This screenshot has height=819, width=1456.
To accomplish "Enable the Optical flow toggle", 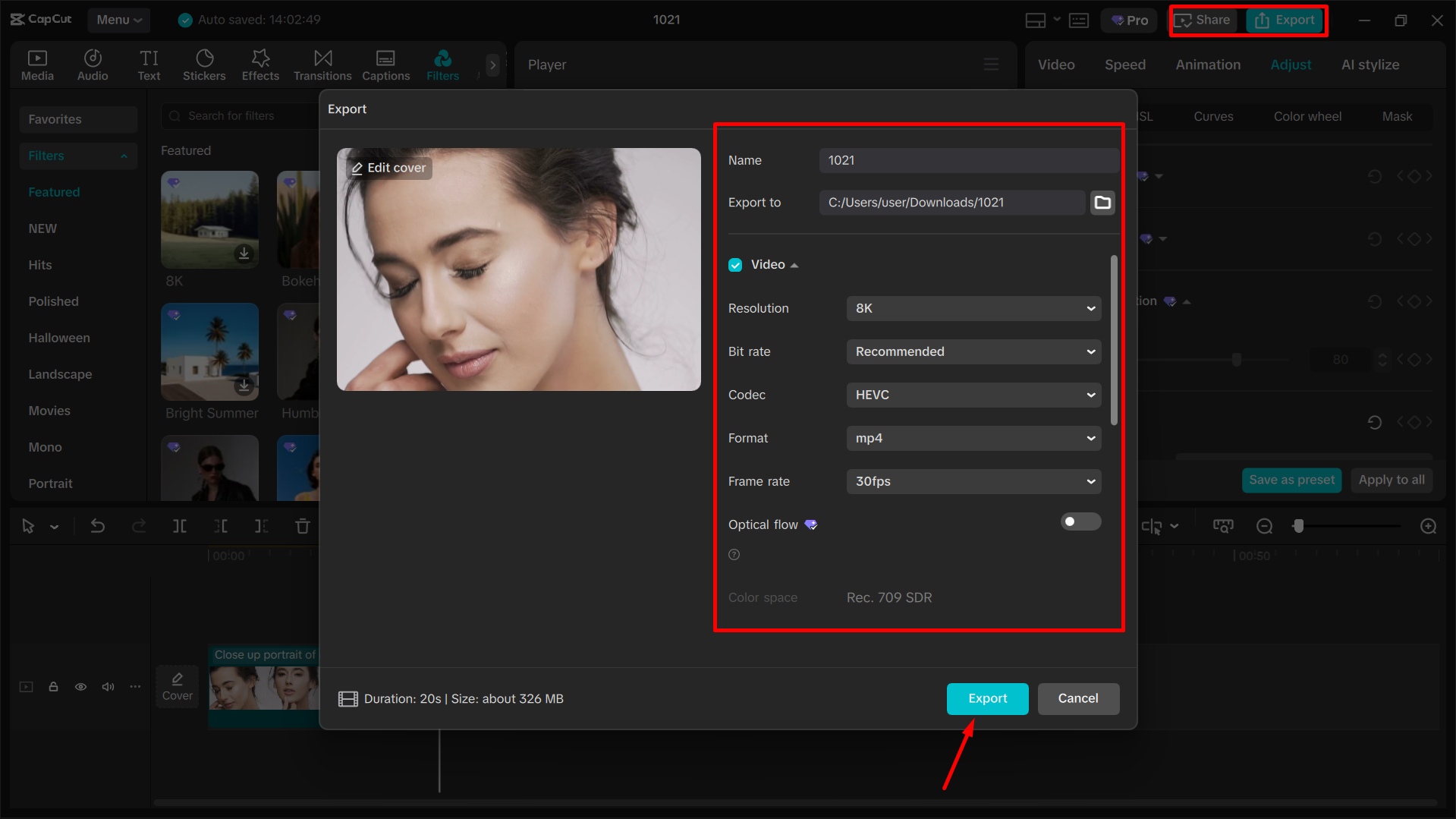I will [1080, 521].
